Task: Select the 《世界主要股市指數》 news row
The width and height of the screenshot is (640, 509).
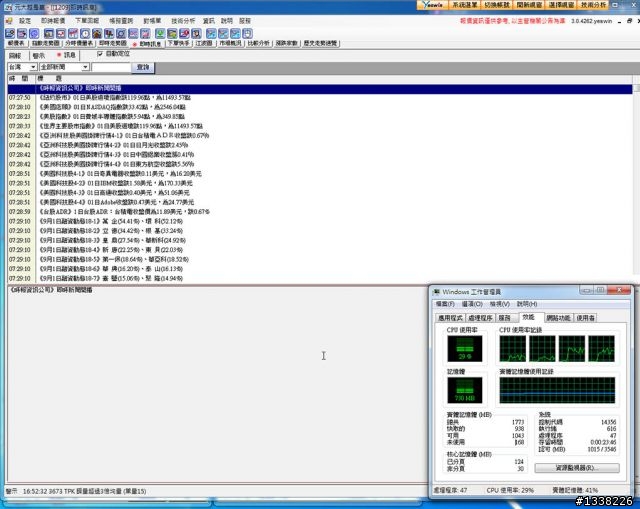Action: [320, 126]
